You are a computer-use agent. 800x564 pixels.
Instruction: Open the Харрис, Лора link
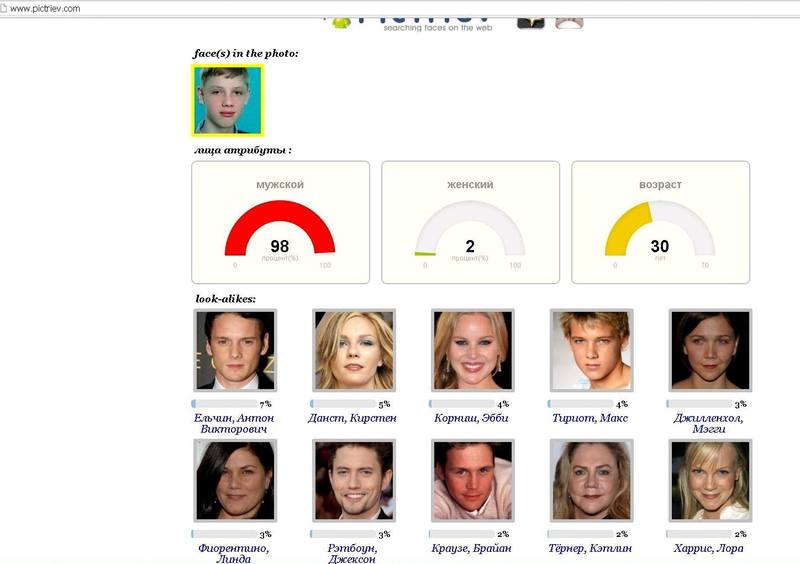pos(709,548)
